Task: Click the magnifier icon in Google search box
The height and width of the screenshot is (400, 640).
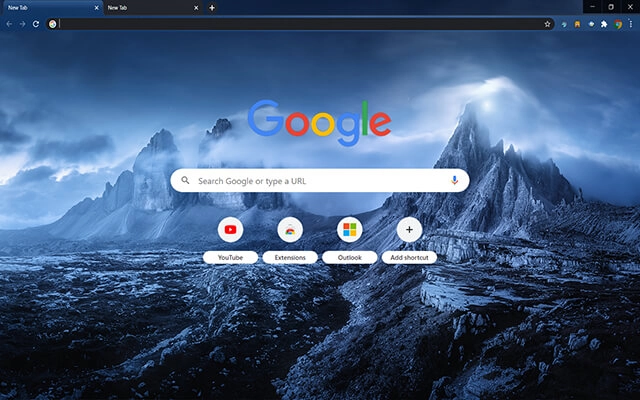Action: 185,180
